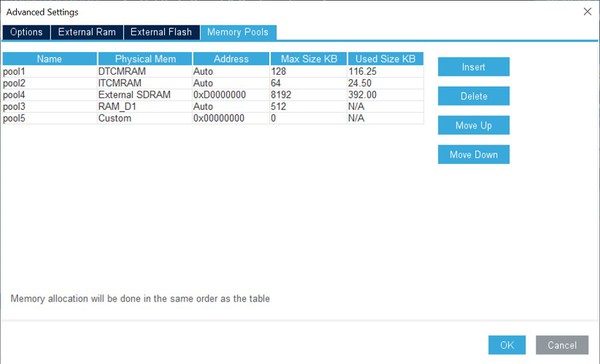Click the Physical Mem column header
600x364 pixels.
coord(145,59)
